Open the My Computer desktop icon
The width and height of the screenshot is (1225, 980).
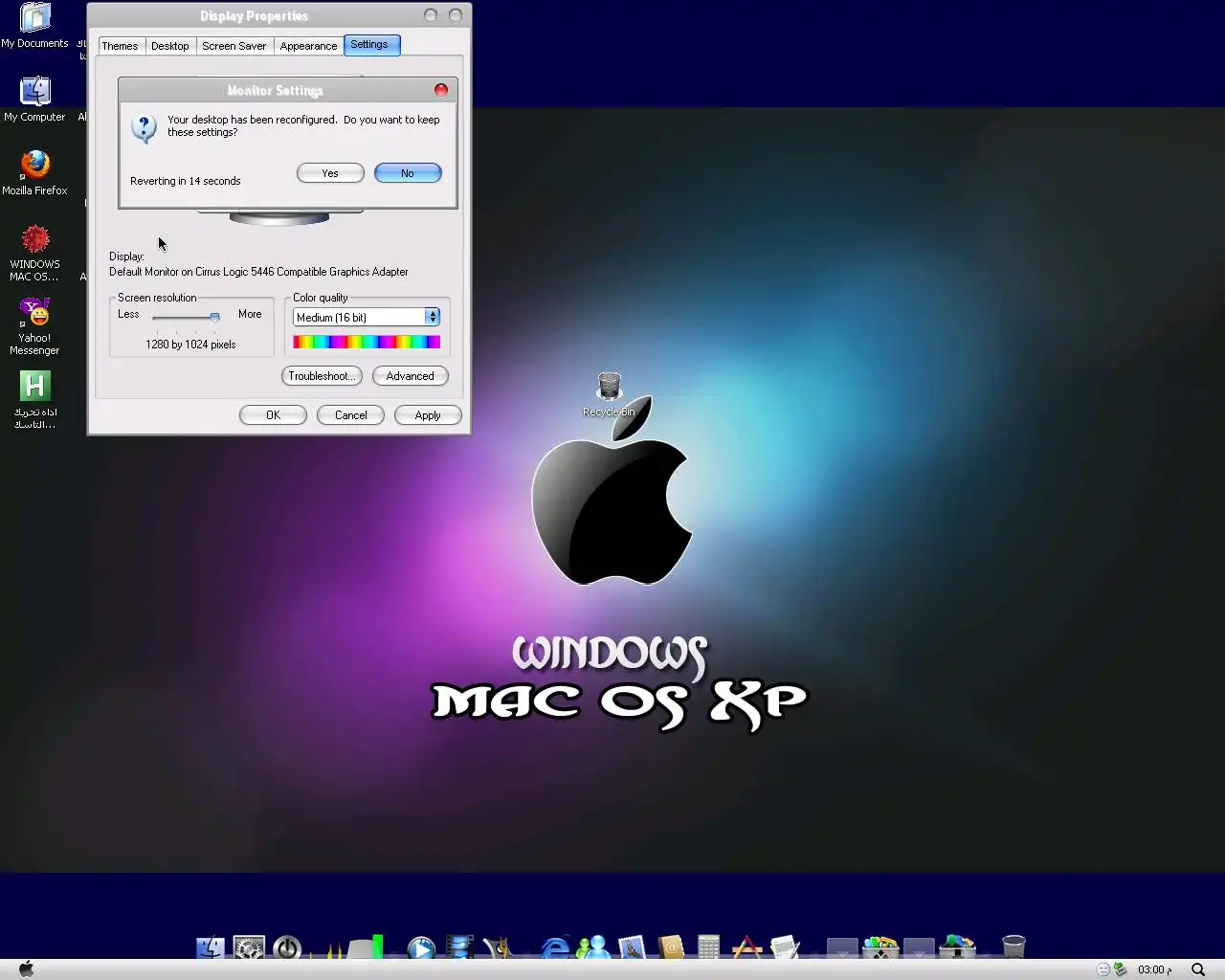(35, 100)
